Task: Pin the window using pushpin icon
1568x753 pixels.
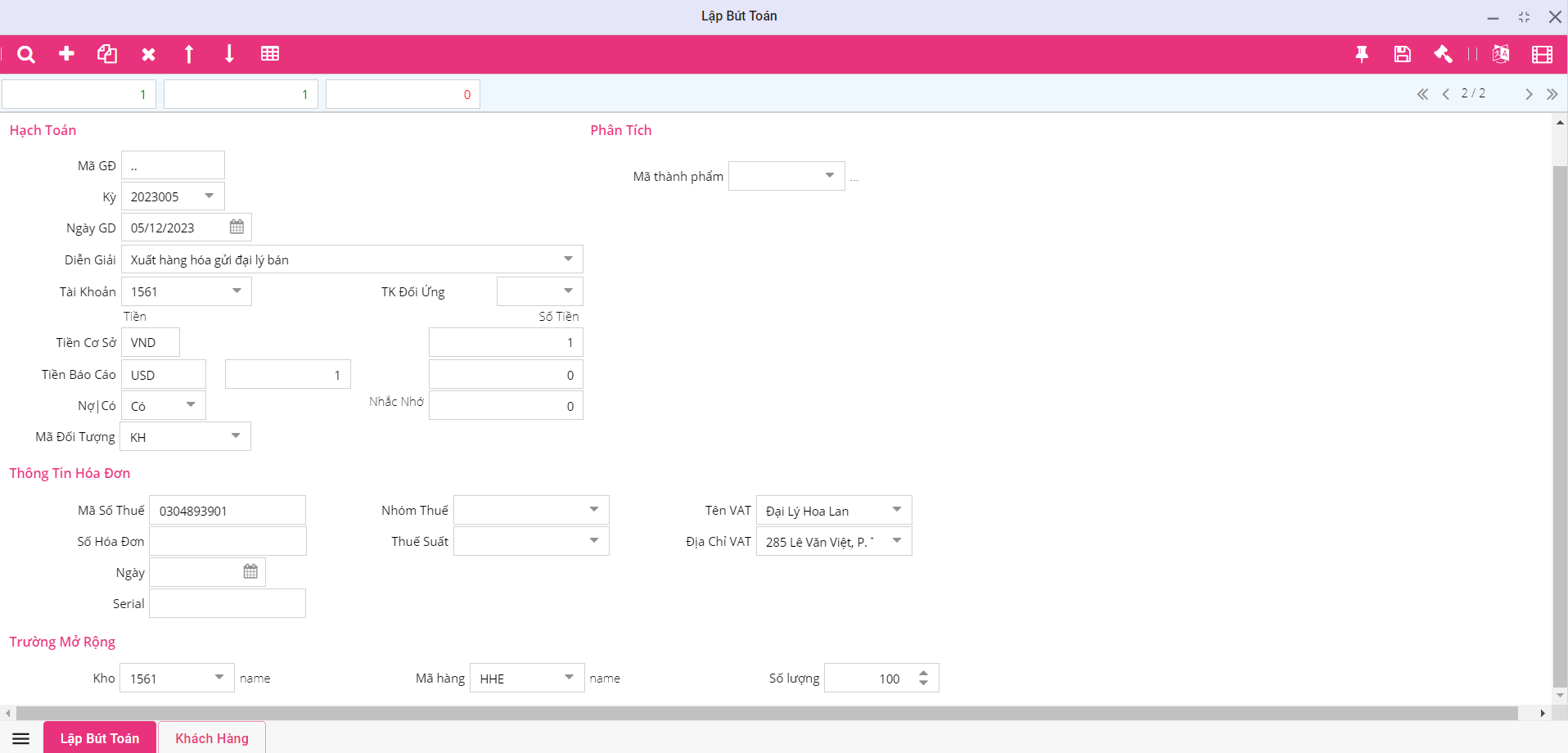Action: pyautogui.click(x=1362, y=54)
